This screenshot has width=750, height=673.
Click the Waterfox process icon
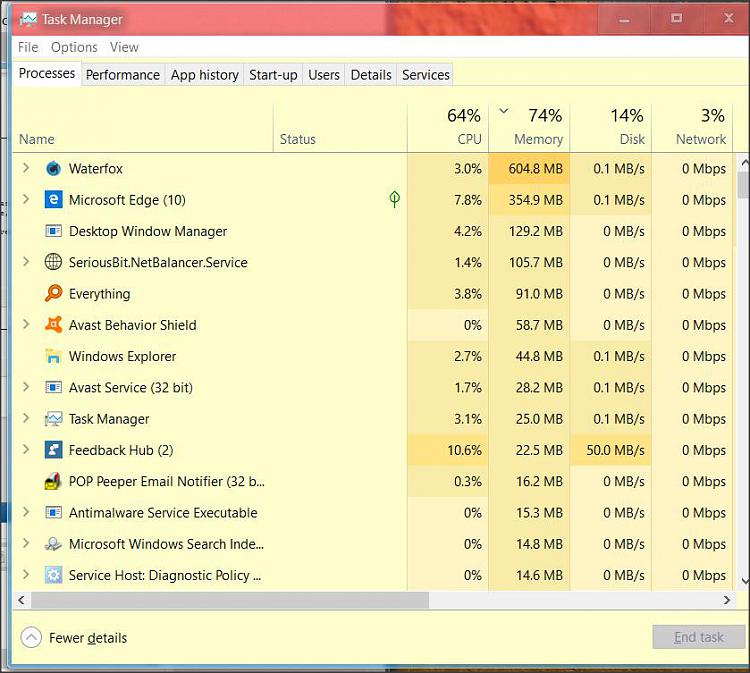[53, 168]
